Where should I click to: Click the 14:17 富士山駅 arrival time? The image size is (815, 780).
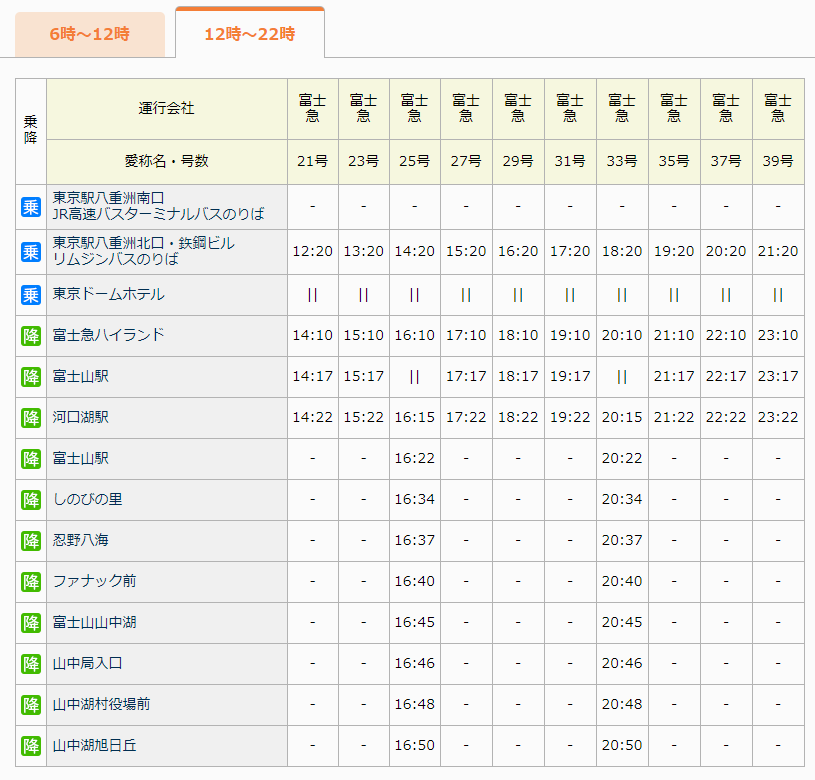coord(312,376)
